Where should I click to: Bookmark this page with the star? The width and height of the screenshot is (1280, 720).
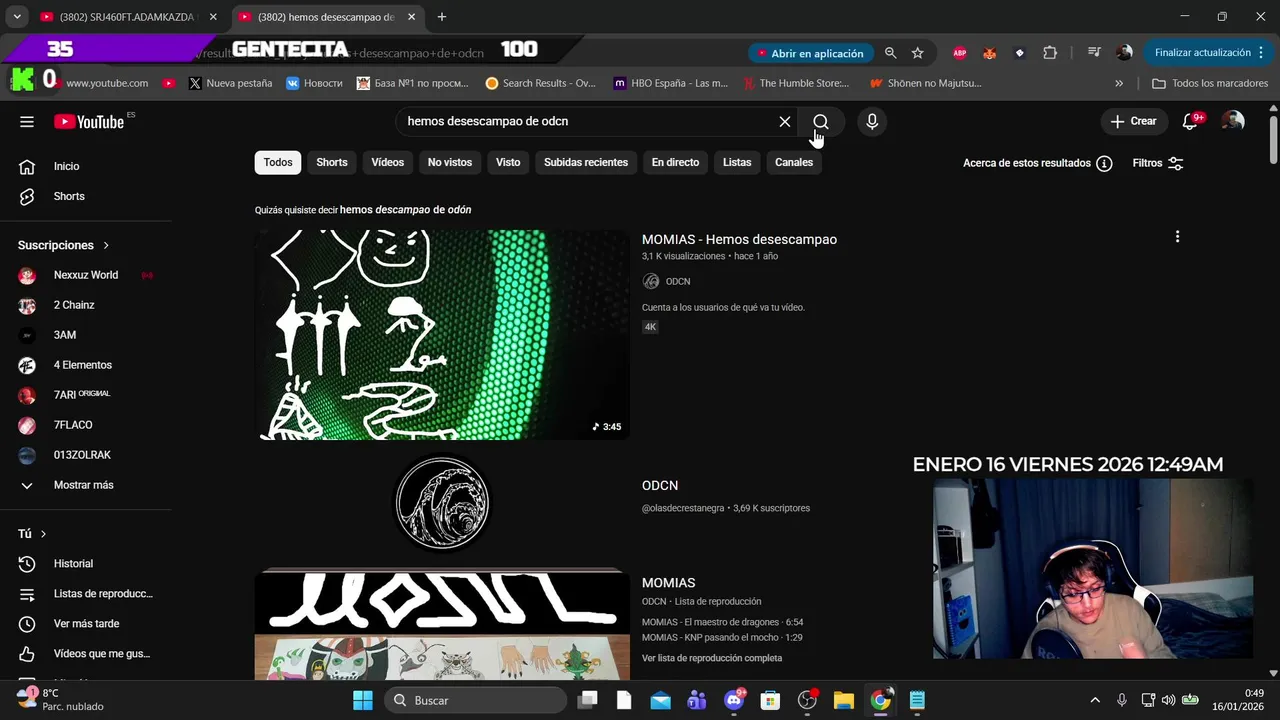(x=917, y=53)
